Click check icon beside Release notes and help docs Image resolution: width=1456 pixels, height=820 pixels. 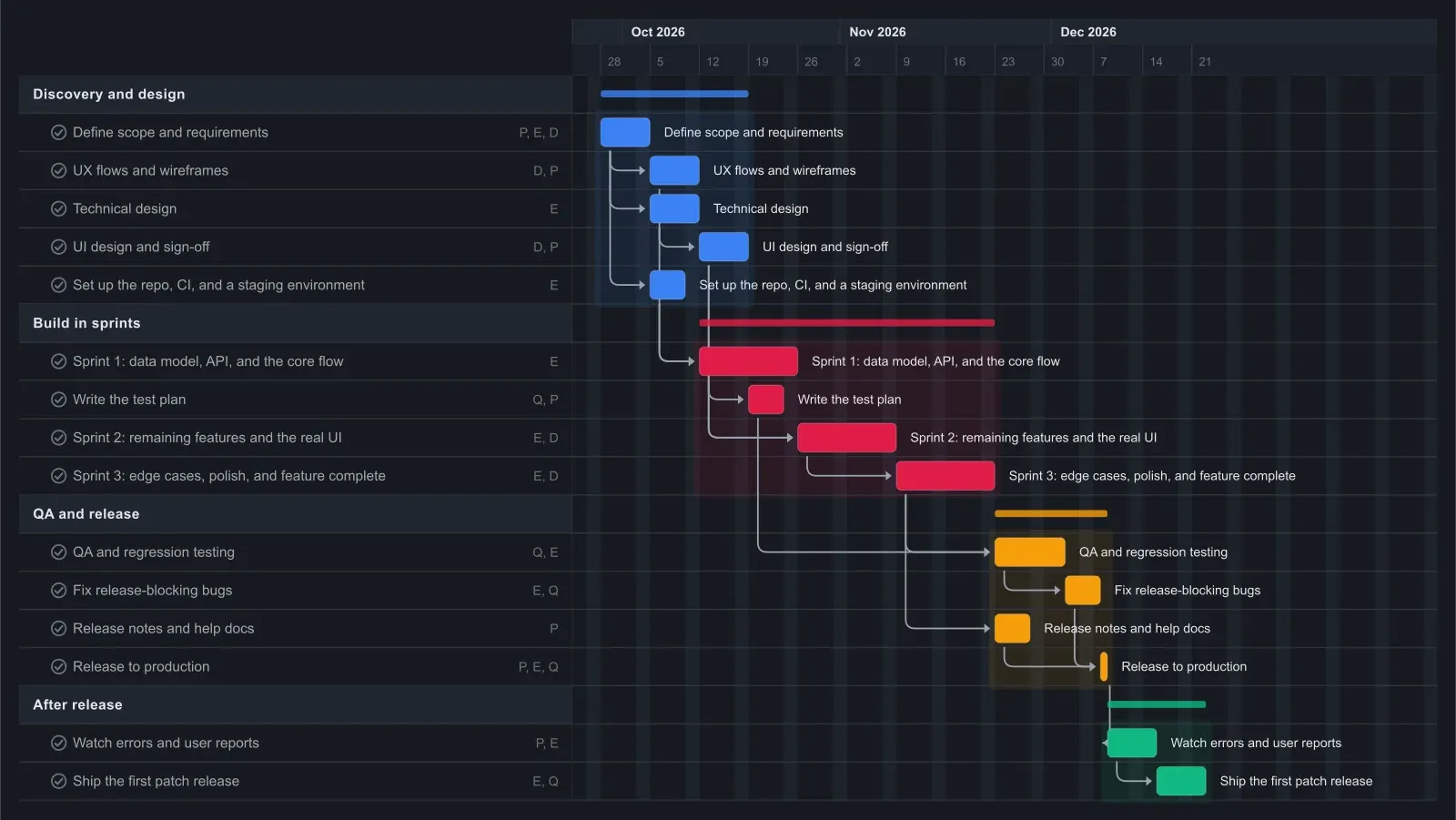coord(58,629)
